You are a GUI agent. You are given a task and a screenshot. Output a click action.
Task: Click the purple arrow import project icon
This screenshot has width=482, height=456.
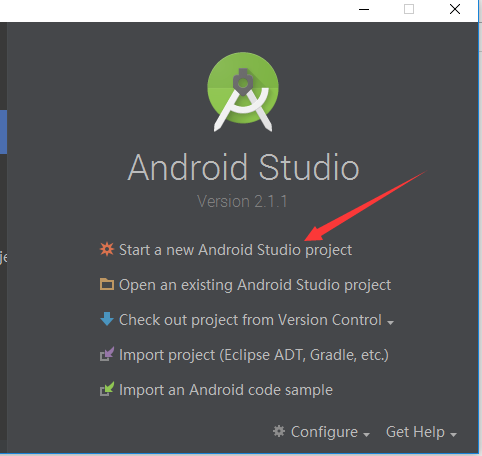coord(107,354)
